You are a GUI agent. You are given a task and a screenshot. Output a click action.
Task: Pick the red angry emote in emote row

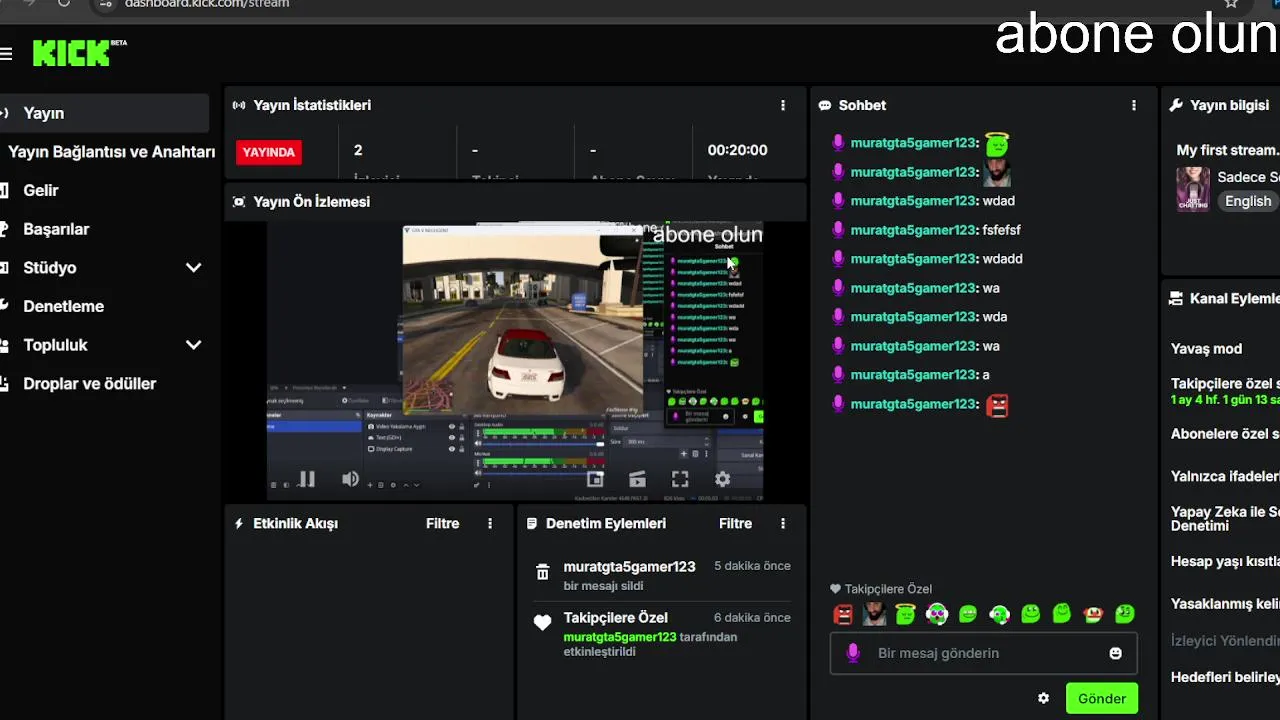coord(843,614)
